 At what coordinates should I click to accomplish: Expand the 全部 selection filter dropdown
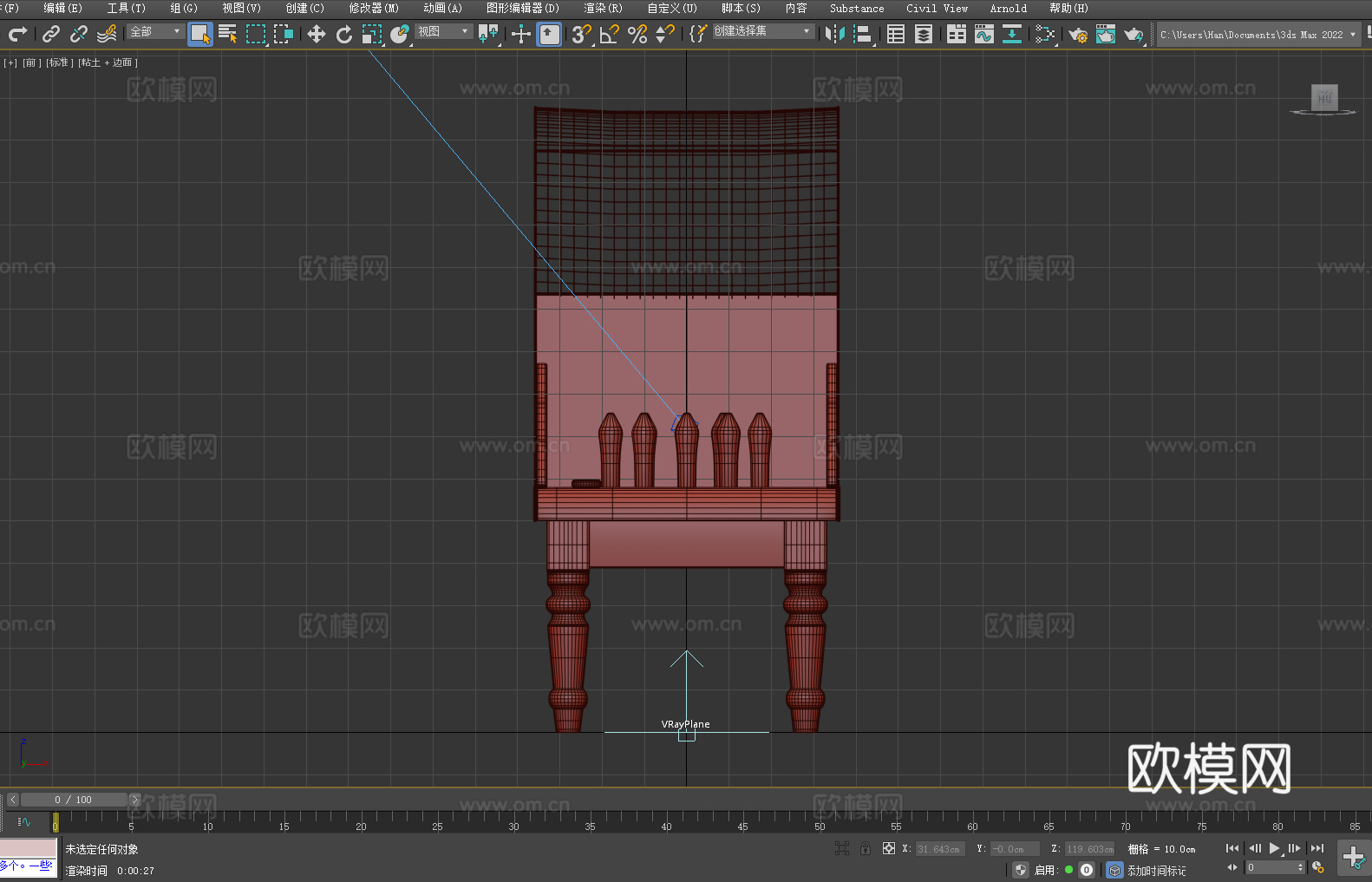coord(156,31)
